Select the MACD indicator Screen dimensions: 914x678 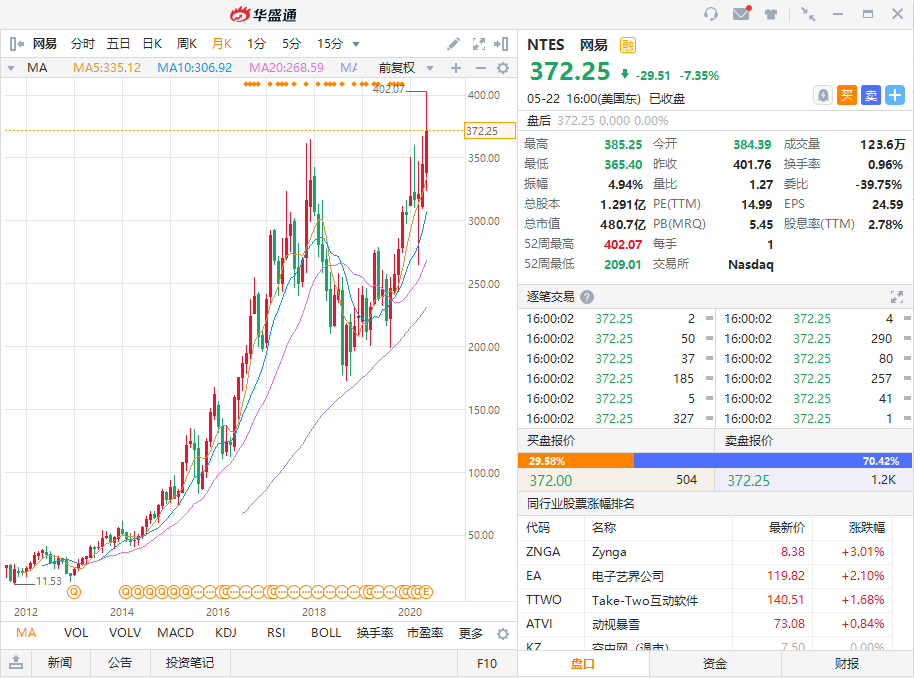tap(175, 633)
